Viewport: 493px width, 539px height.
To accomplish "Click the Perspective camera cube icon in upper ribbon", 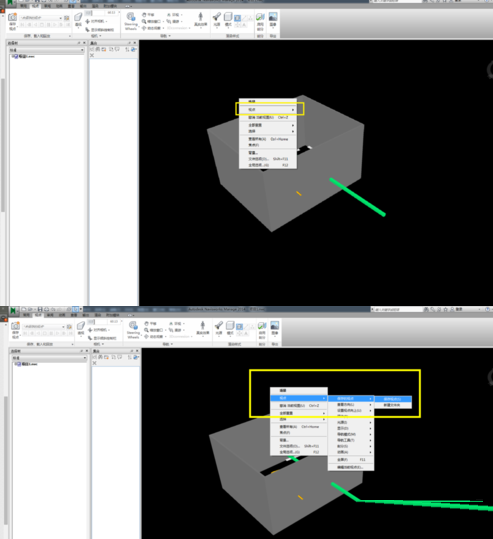I will point(78,17).
